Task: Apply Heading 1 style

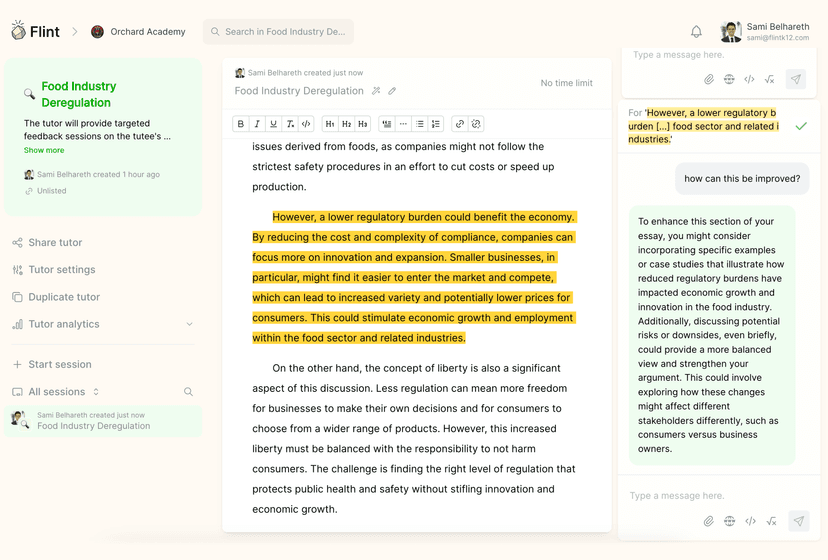Action: [330, 124]
